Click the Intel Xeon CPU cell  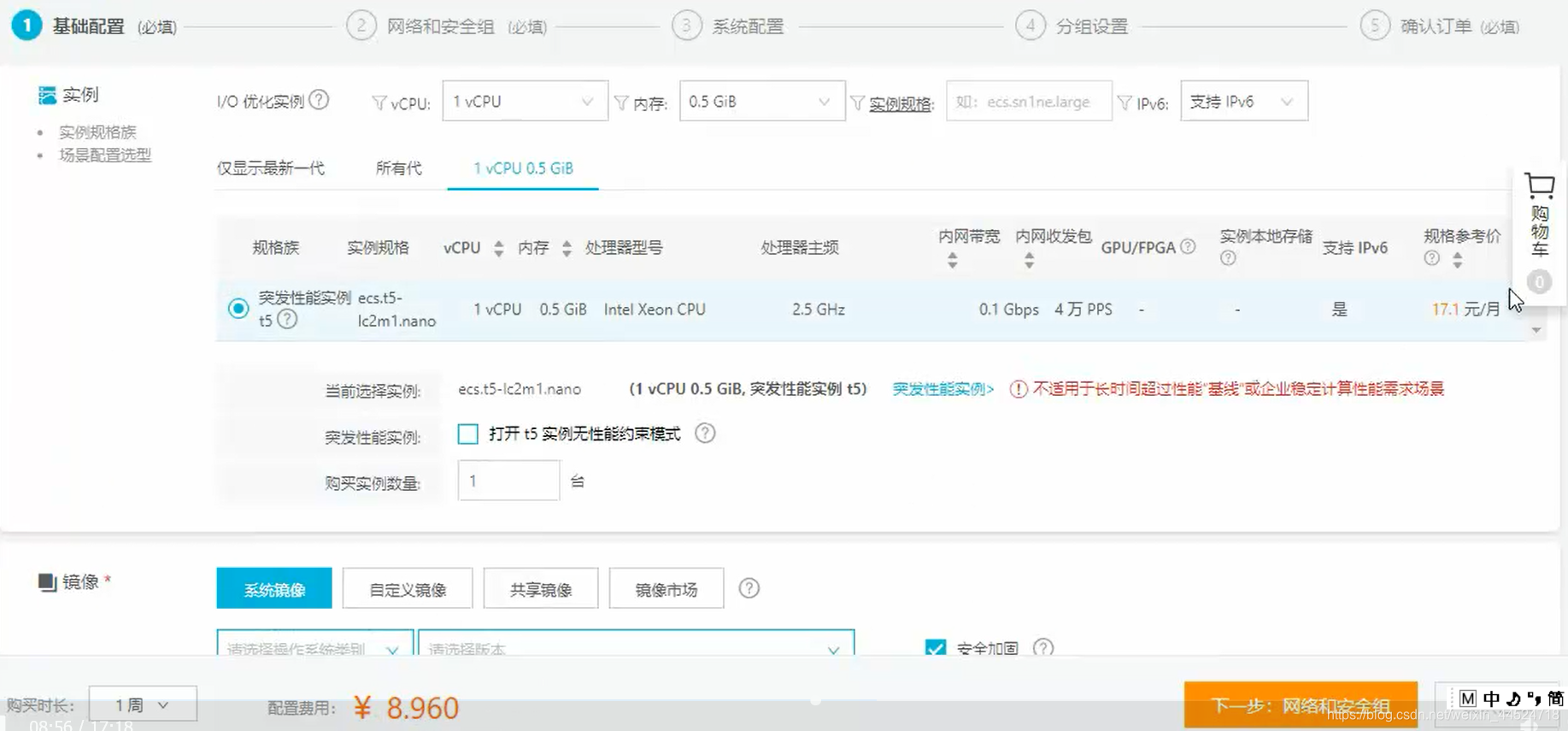tap(655, 309)
